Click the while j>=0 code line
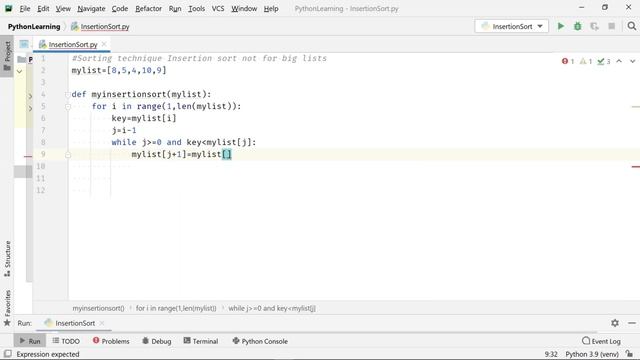 [184, 142]
